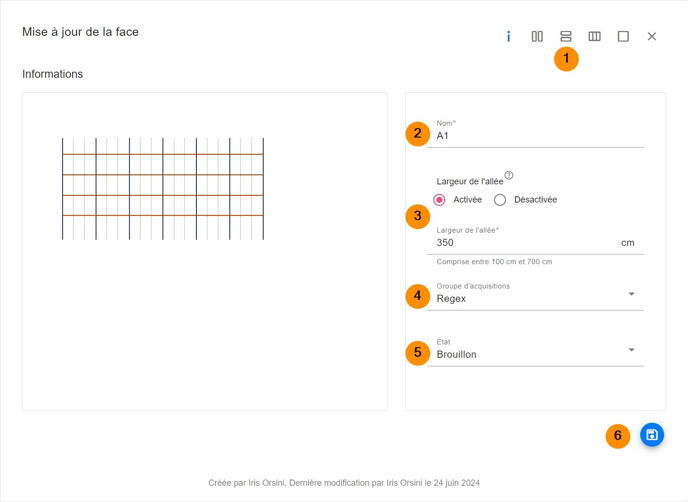688x502 pixels.
Task: Click the aisle width field showing 350
Action: [525, 243]
